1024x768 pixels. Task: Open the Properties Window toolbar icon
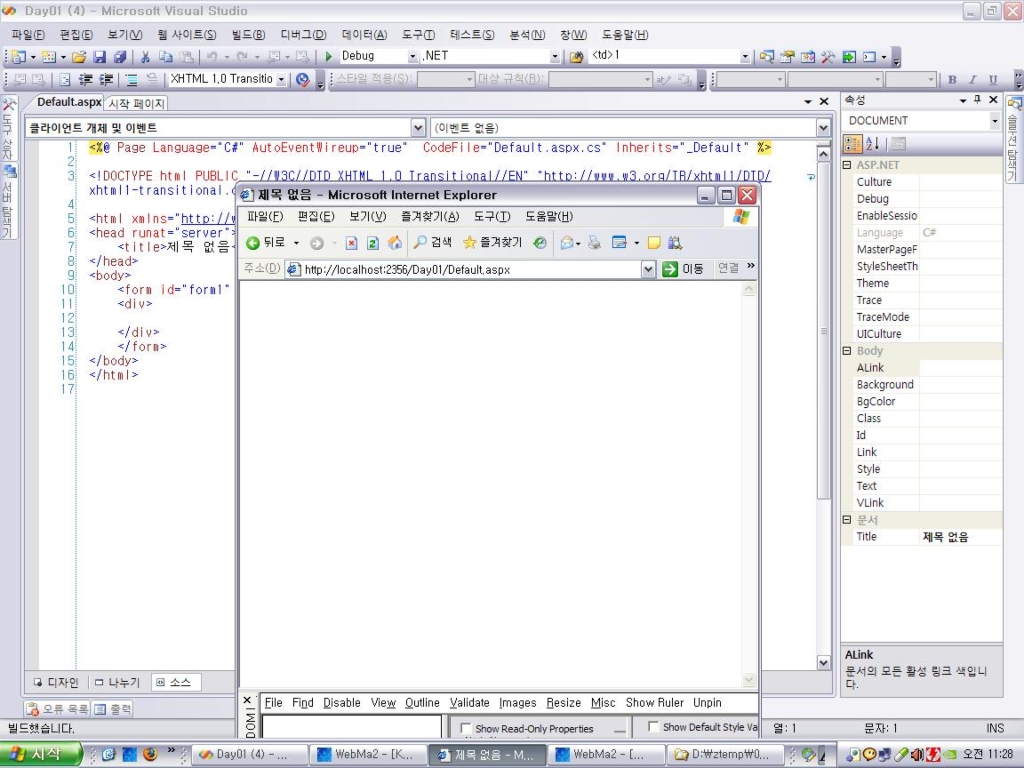787,57
